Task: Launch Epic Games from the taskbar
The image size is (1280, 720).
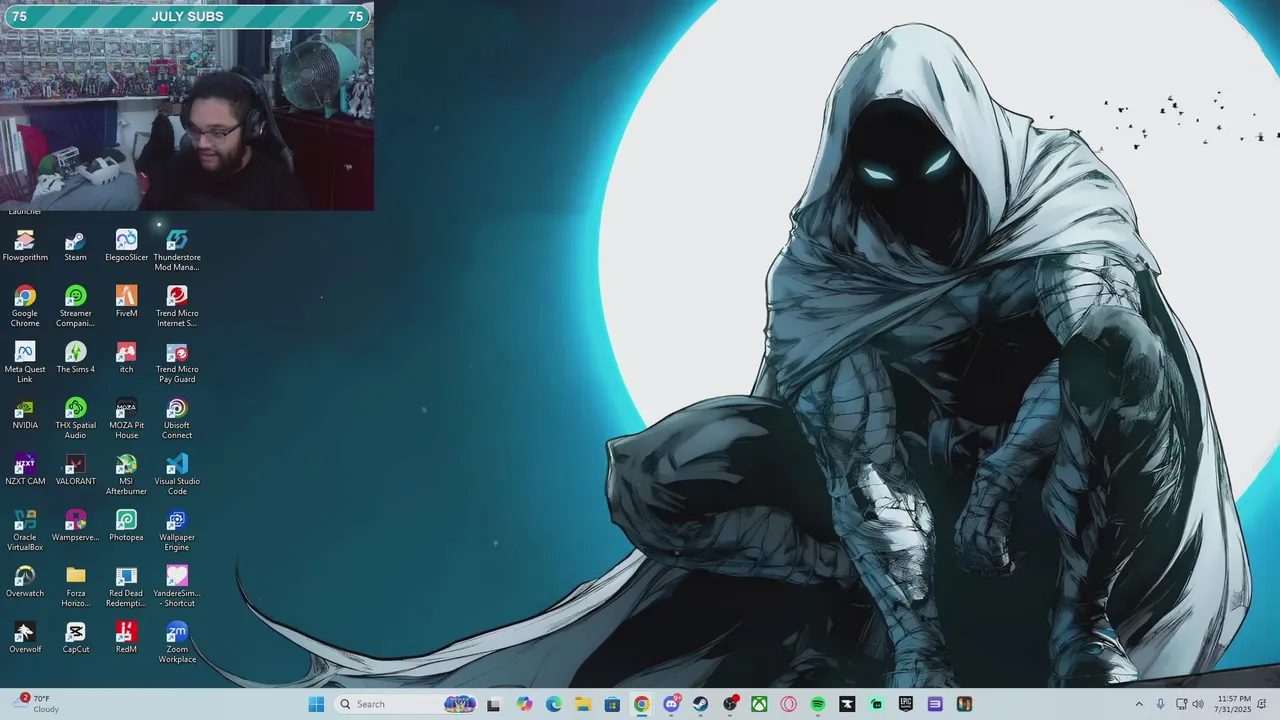Action: tap(906, 704)
